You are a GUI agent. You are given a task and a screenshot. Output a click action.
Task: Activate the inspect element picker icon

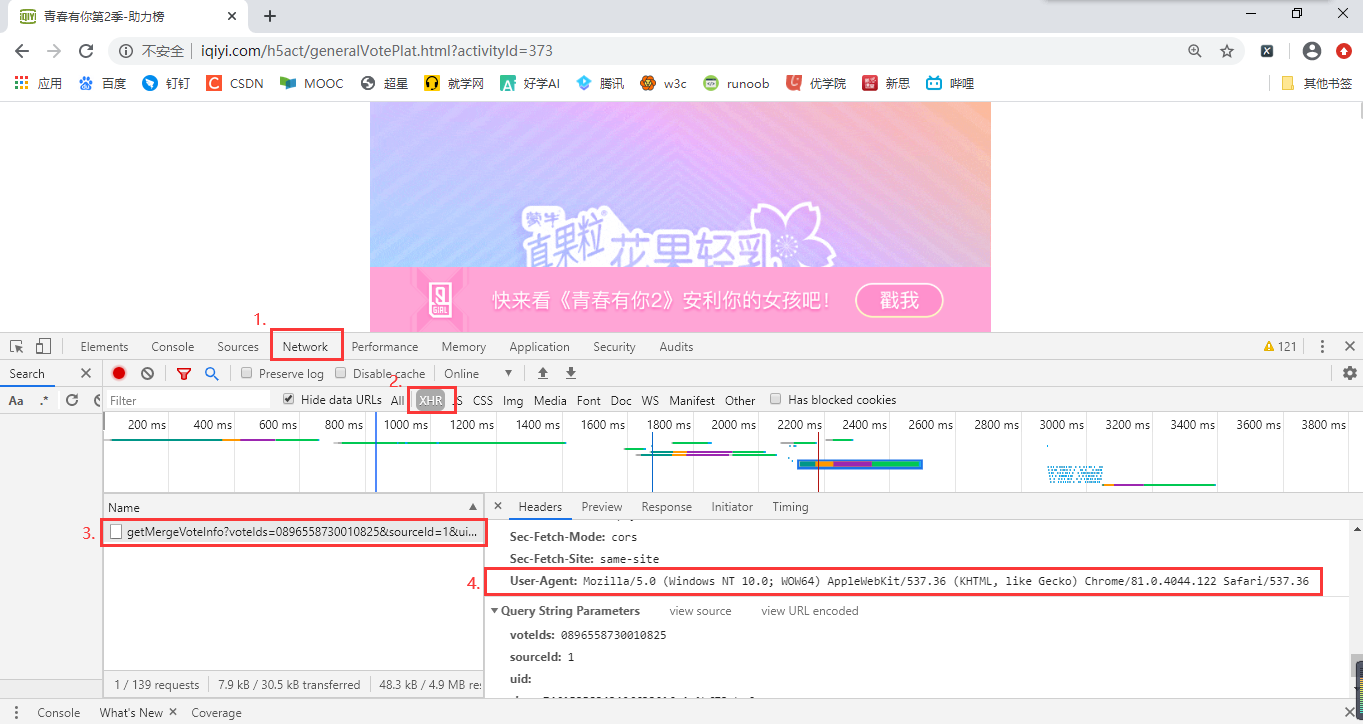click(17, 346)
